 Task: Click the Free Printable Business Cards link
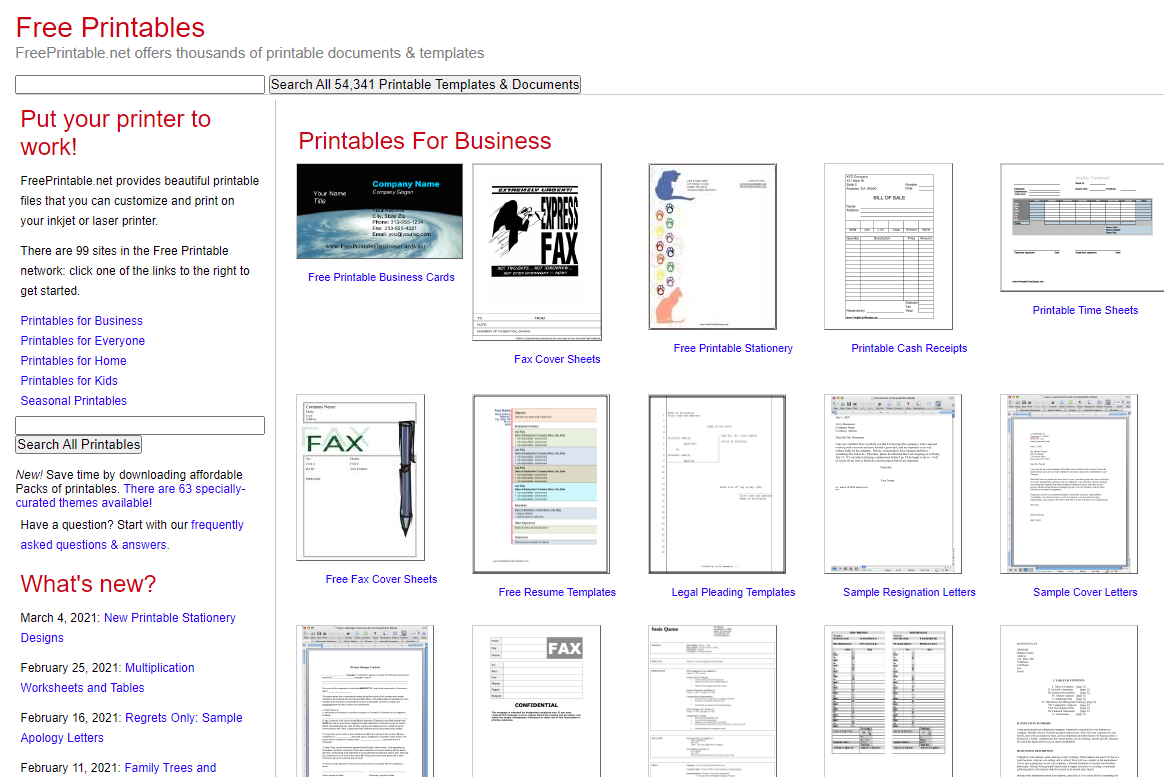pos(381,277)
